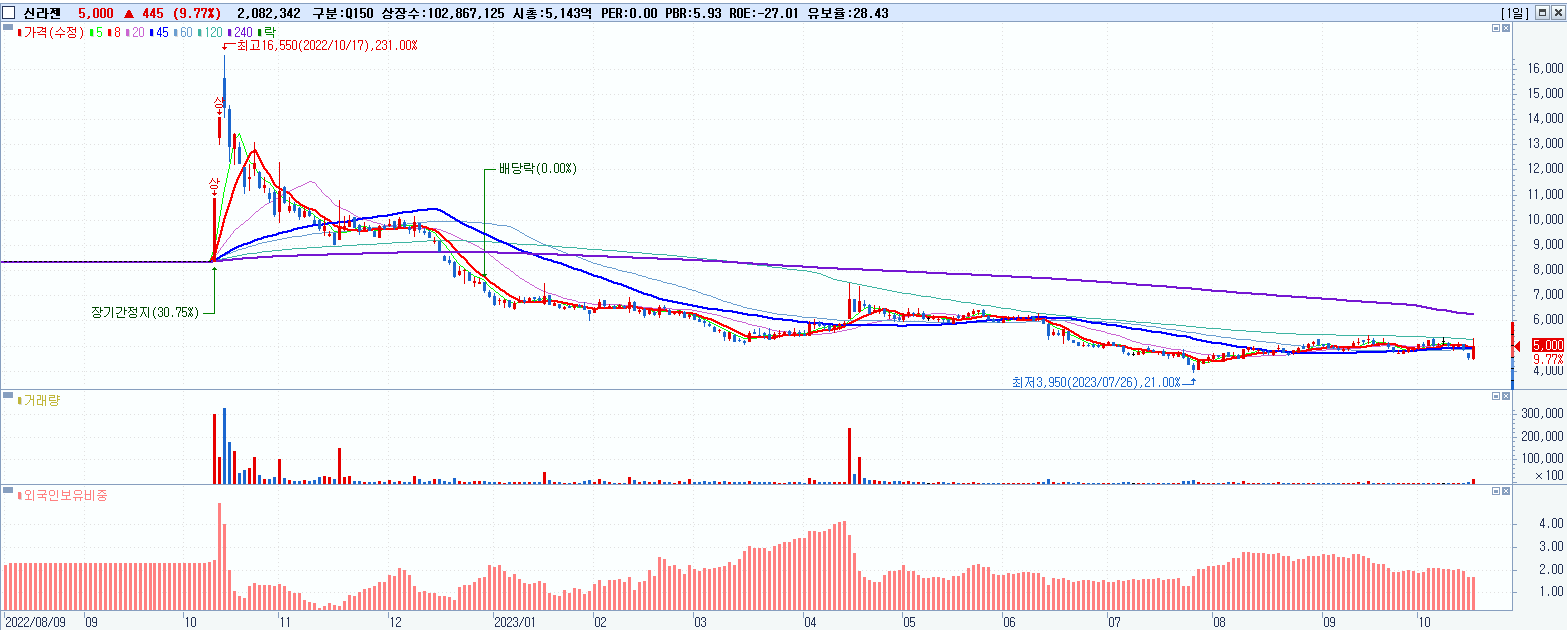Select the 5-day moving average legend

94,32
